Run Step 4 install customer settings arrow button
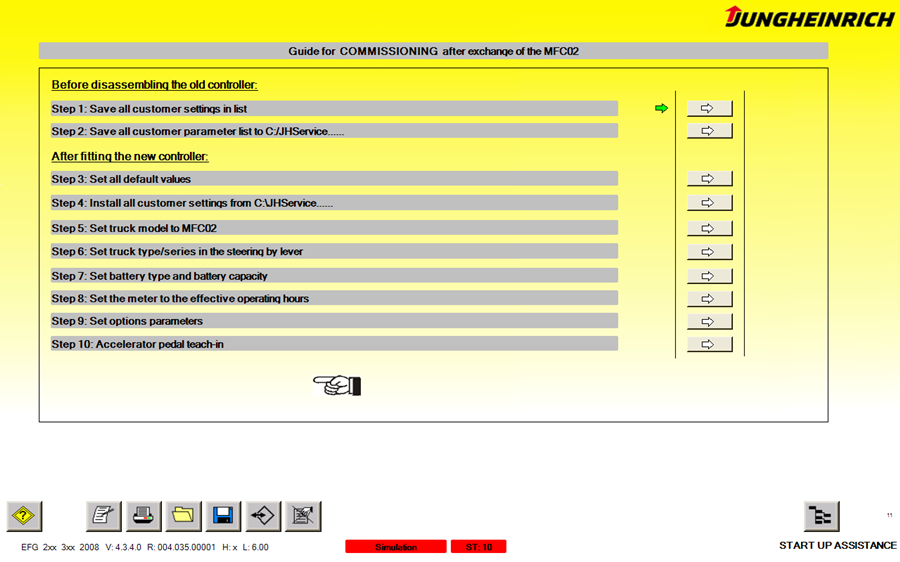The height and width of the screenshot is (562, 900). pyautogui.click(x=709, y=203)
